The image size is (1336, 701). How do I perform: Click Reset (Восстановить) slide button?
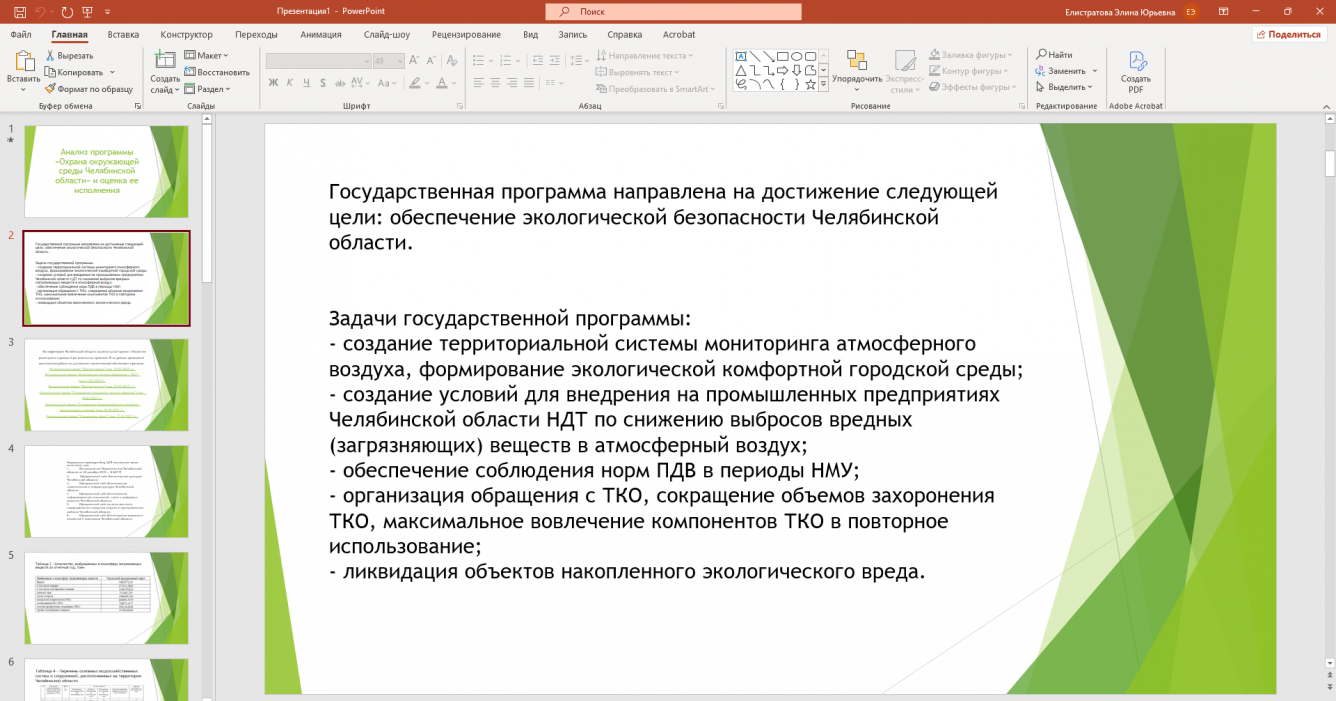click(217, 72)
